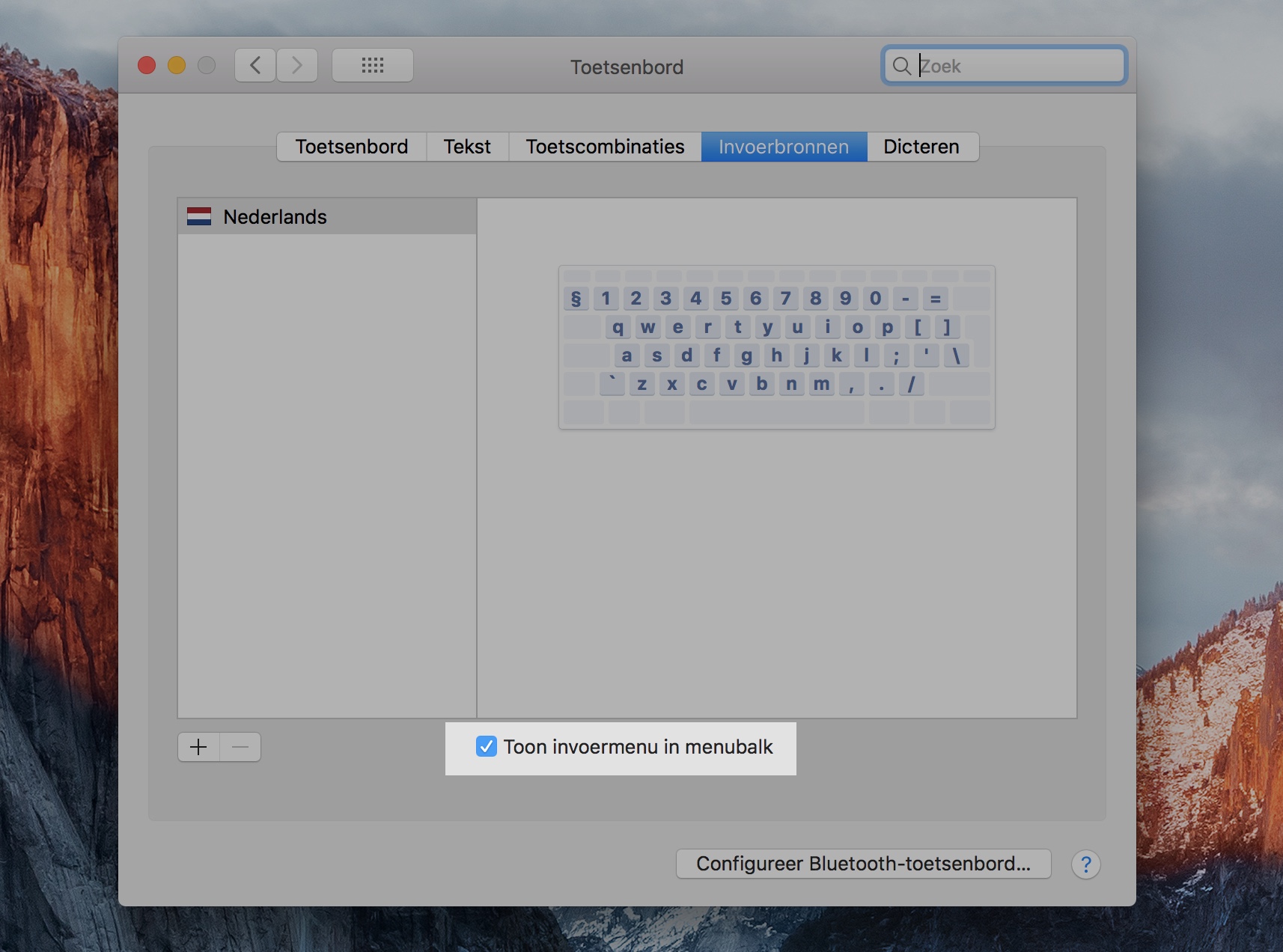Click the keyboard layout preview image

point(776,347)
